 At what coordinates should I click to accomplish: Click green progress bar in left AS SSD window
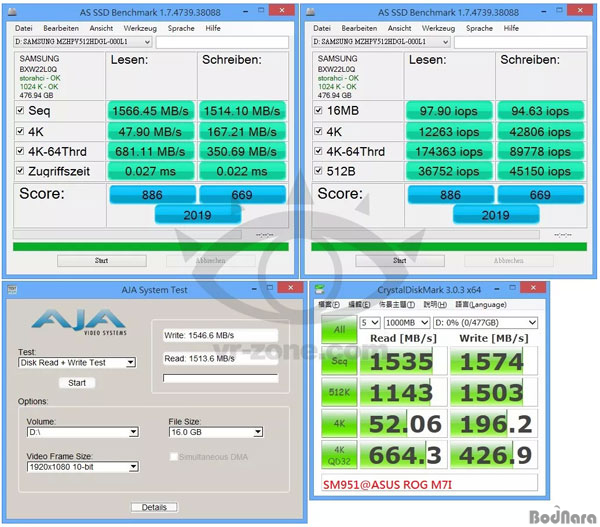coord(151,247)
